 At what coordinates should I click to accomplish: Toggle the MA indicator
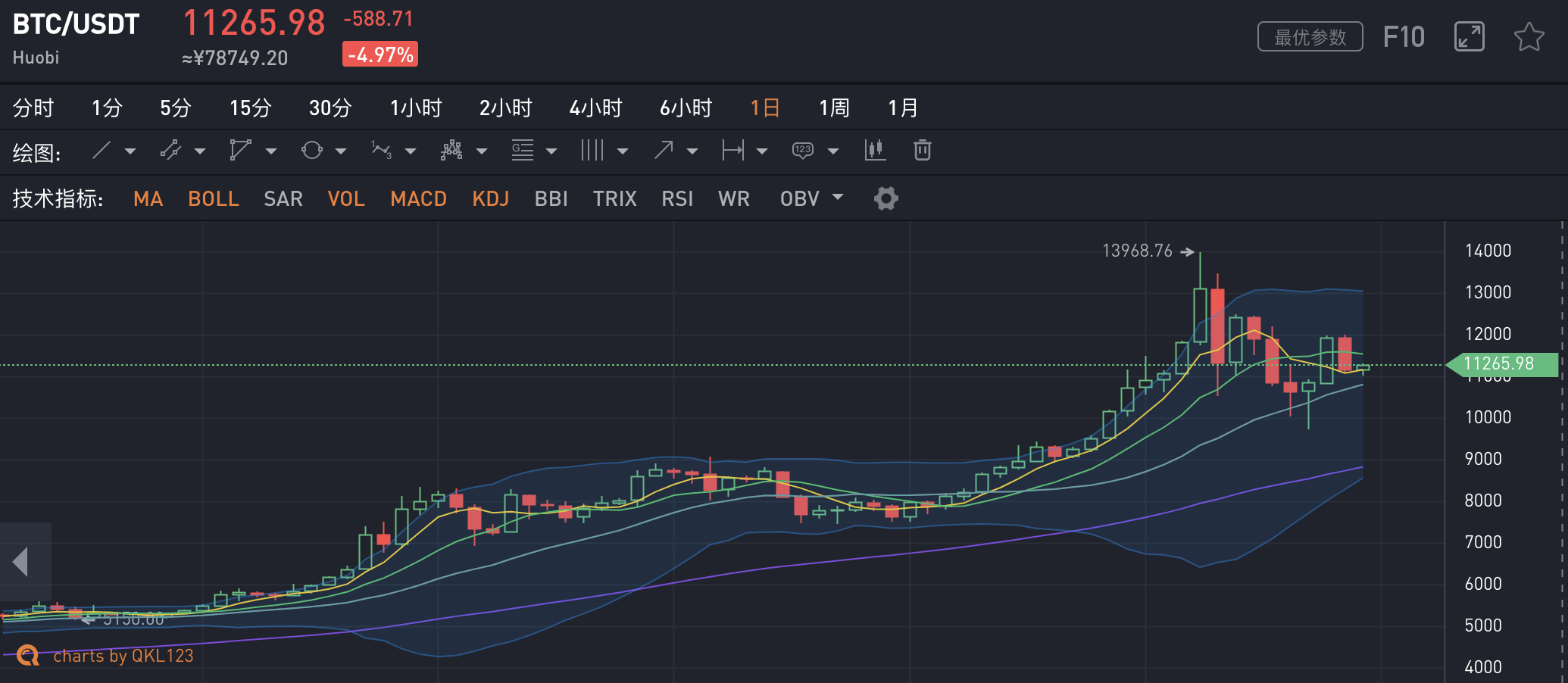pos(148,198)
